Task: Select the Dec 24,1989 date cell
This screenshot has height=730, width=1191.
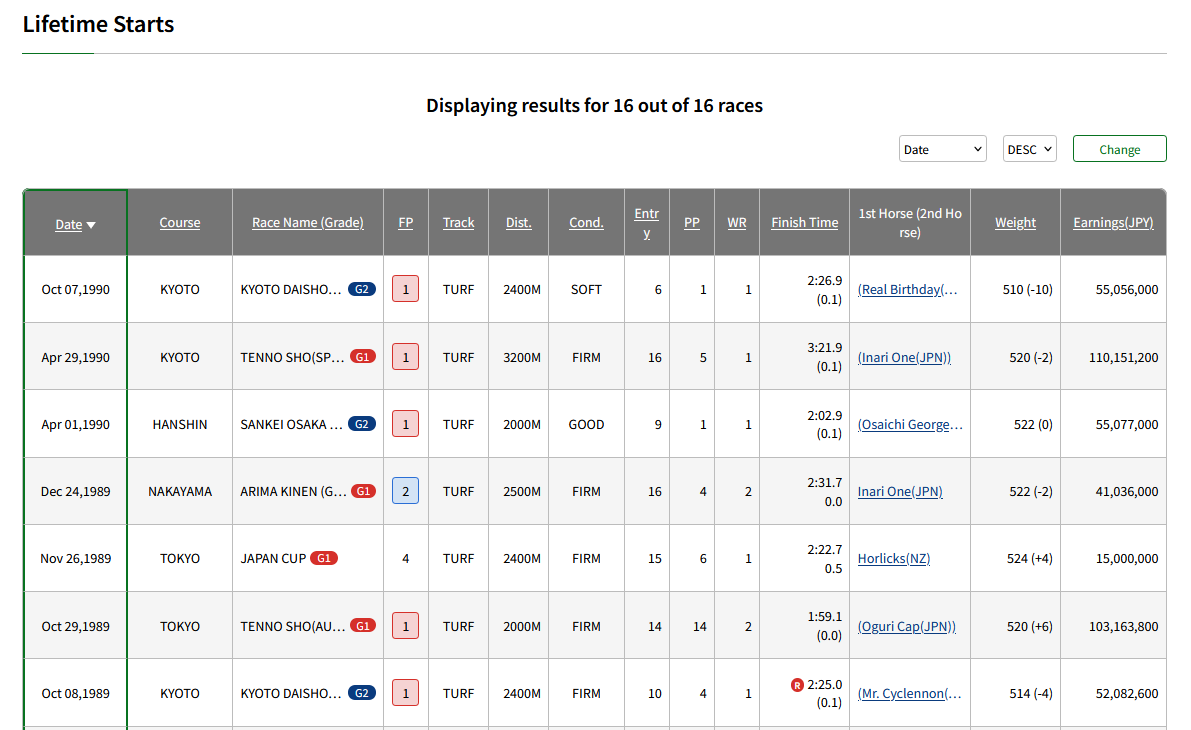Action: coord(75,491)
